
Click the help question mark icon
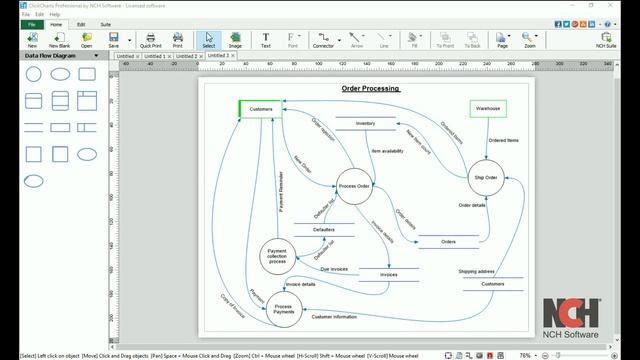coord(607,24)
